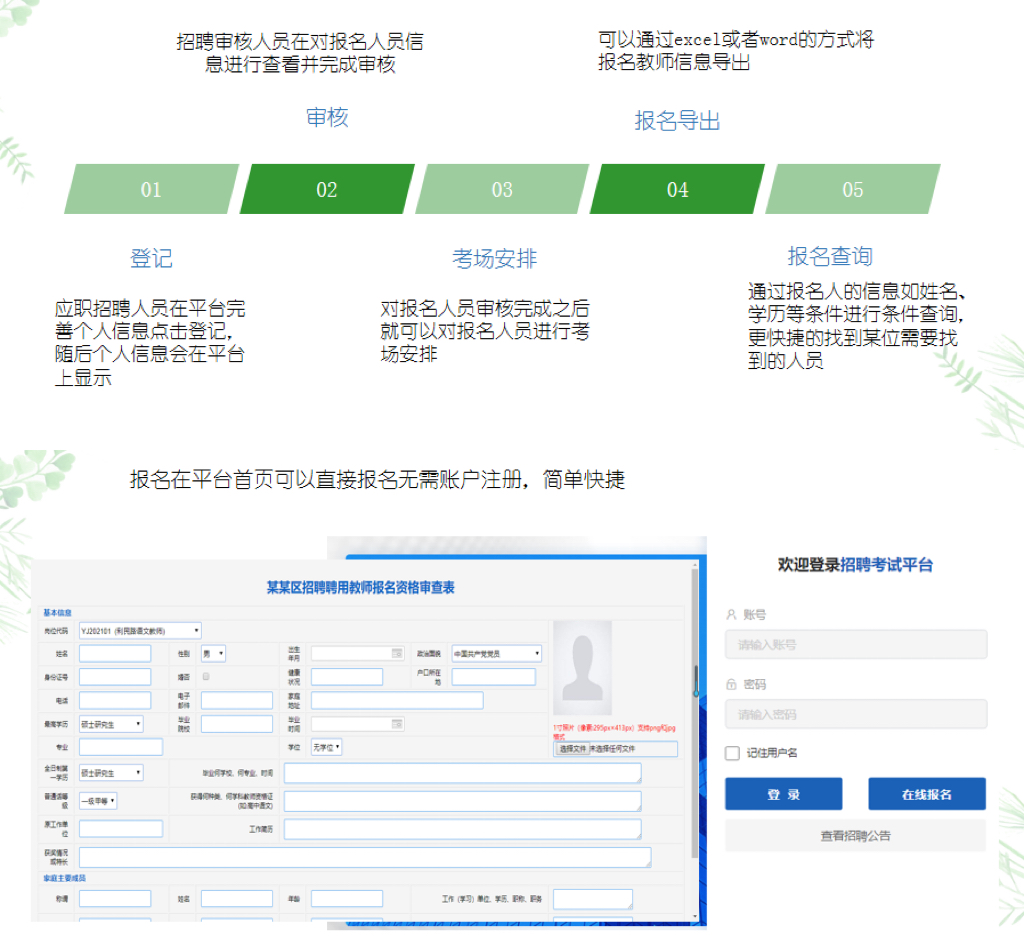Open calendar picker icon for 毕业时间 field
Image resolution: width=1024 pixels, height=937 pixels.
coord(397,723)
